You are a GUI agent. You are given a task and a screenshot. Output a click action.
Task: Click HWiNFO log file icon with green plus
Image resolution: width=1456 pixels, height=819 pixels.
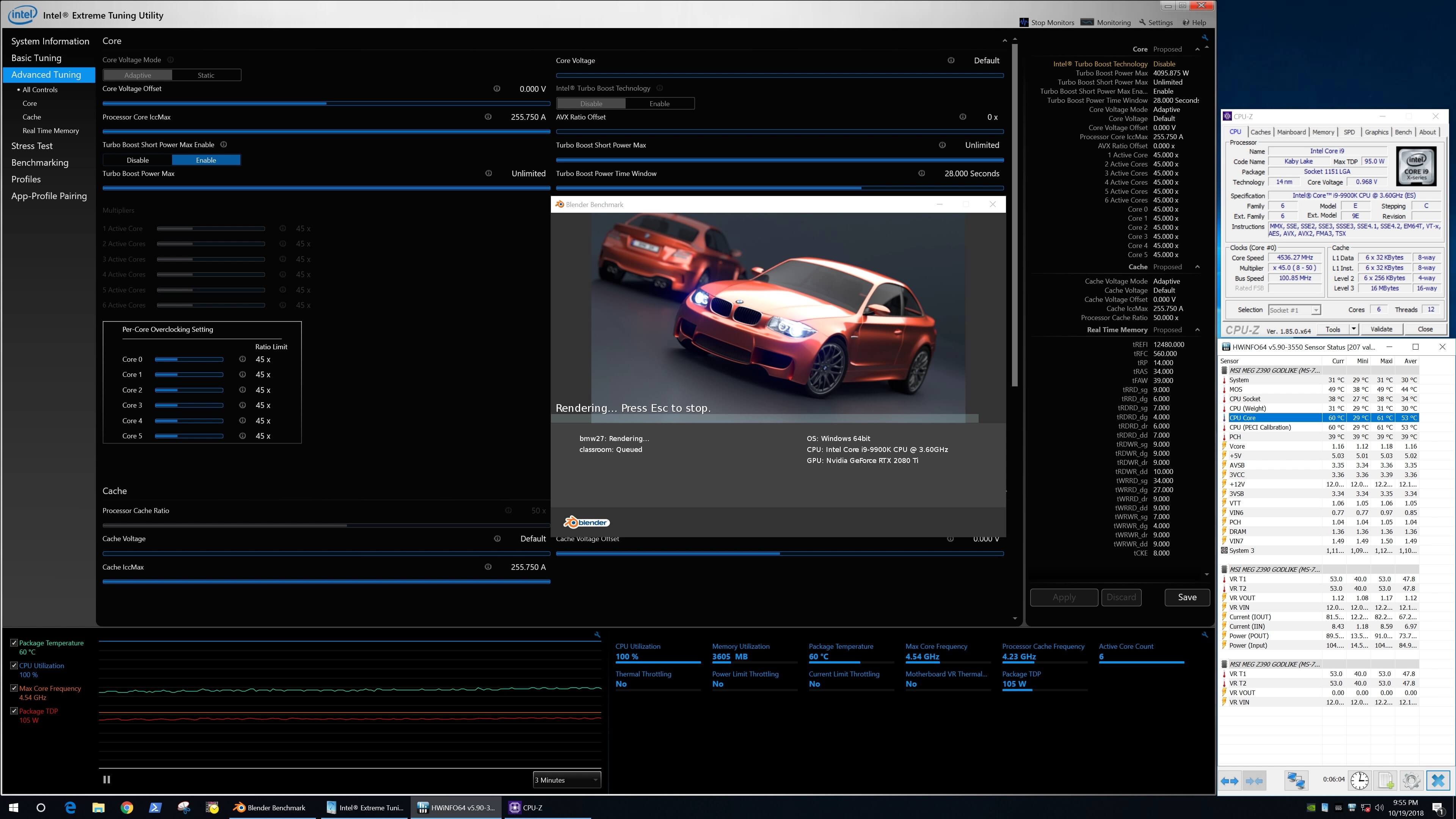[1386, 781]
